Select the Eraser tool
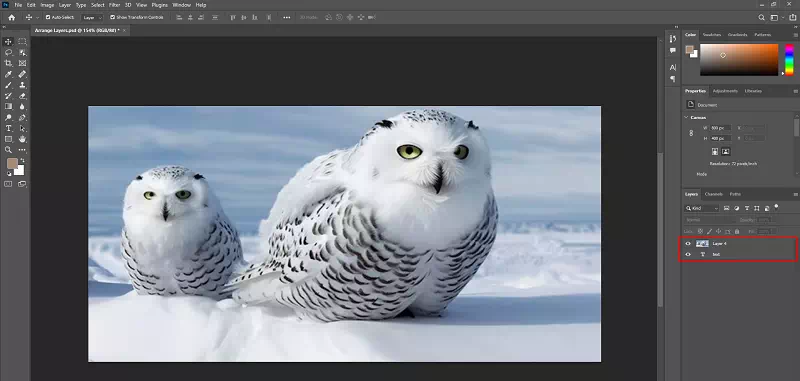 click(22, 96)
